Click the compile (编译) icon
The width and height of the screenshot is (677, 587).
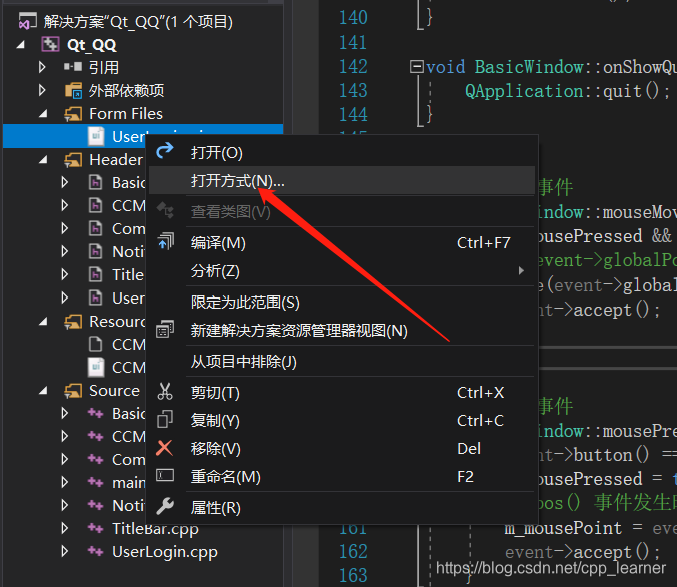(x=165, y=241)
